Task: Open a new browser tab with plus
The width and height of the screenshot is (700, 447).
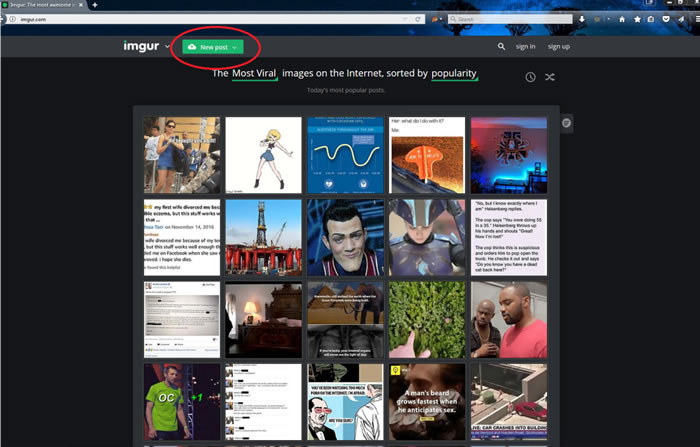Action: 95,5
